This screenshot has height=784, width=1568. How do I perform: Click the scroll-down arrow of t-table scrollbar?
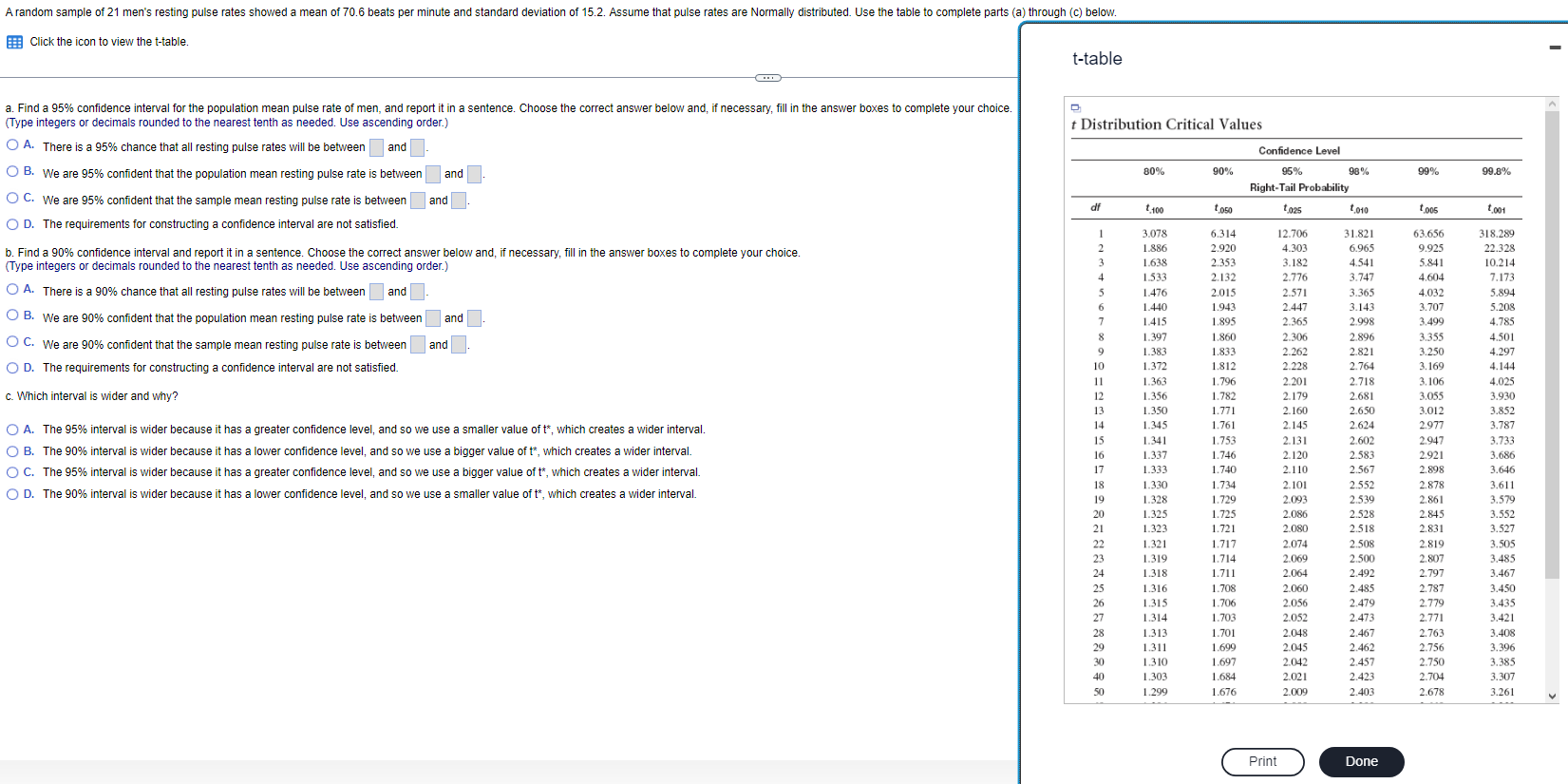(1553, 696)
